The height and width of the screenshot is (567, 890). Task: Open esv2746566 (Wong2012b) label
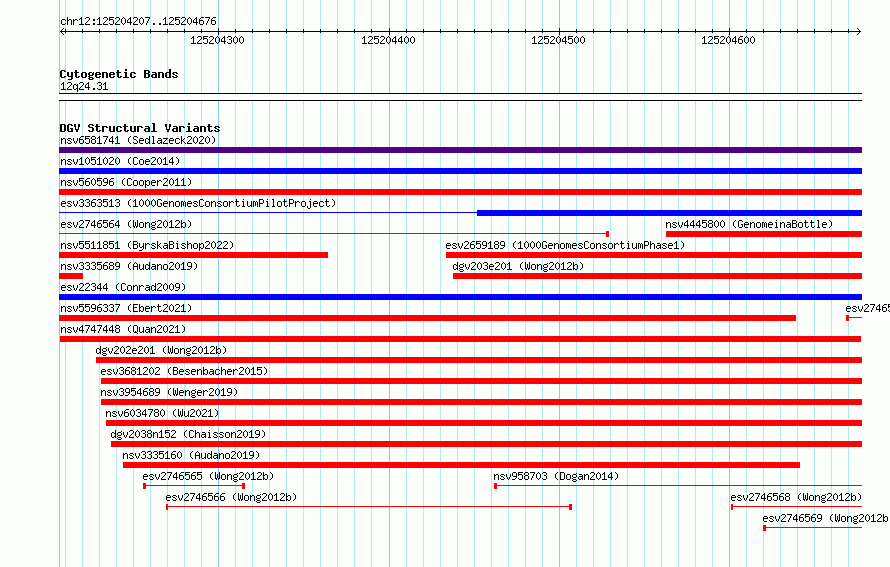tap(231, 497)
